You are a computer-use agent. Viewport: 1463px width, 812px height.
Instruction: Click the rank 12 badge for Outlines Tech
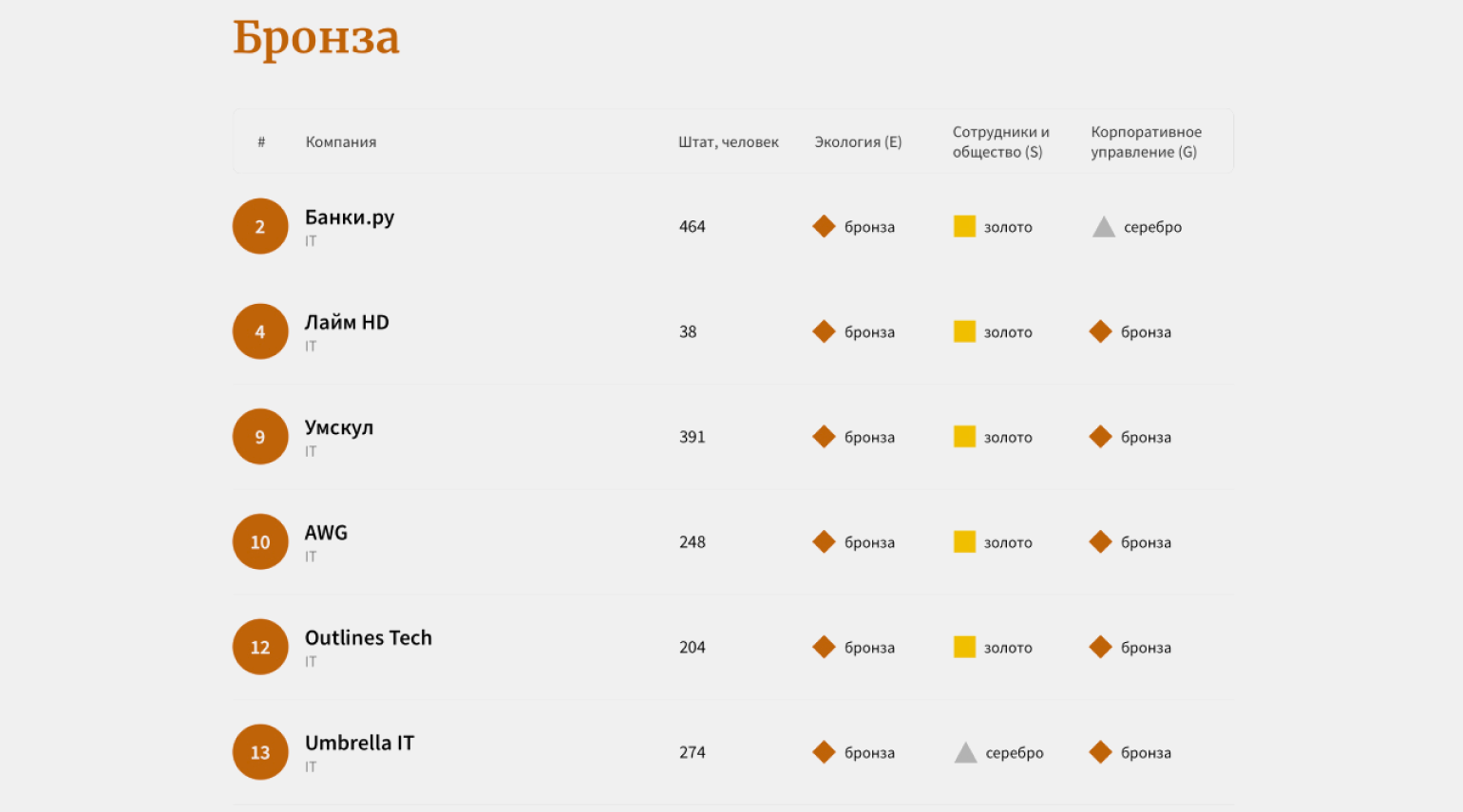click(x=260, y=647)
